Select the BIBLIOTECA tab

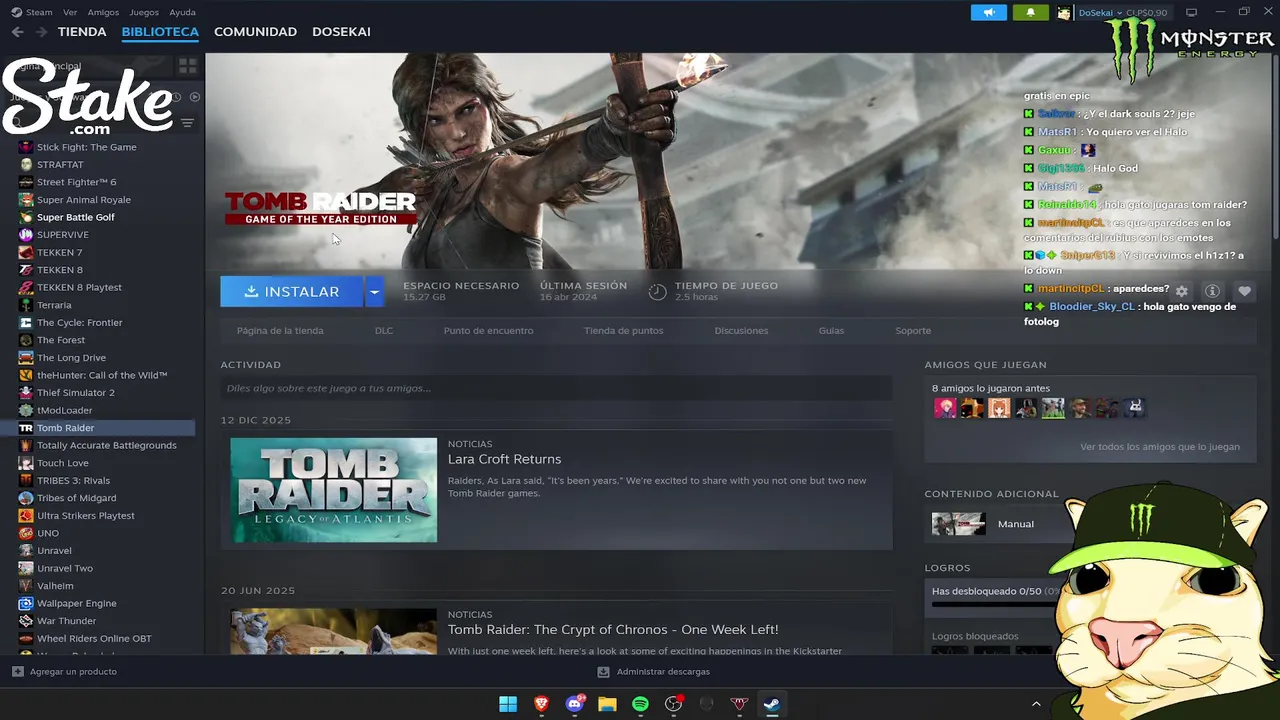(x=160, y=32)
